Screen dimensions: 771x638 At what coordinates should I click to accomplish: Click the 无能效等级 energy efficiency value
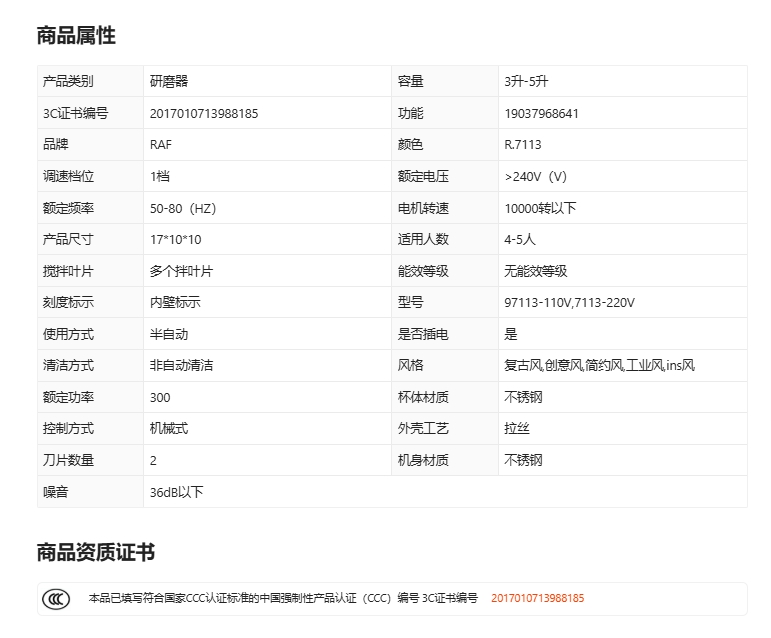[x=536, y=271]
